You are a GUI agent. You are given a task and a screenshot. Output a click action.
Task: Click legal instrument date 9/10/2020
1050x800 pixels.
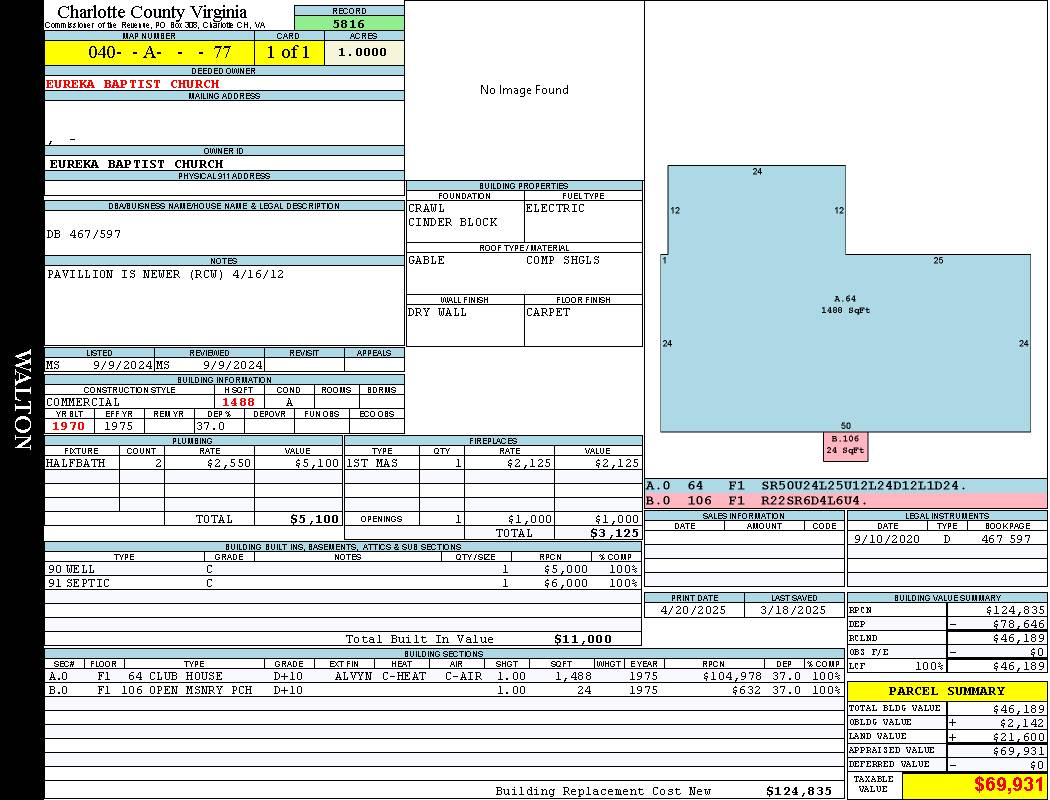coord(887,538)
